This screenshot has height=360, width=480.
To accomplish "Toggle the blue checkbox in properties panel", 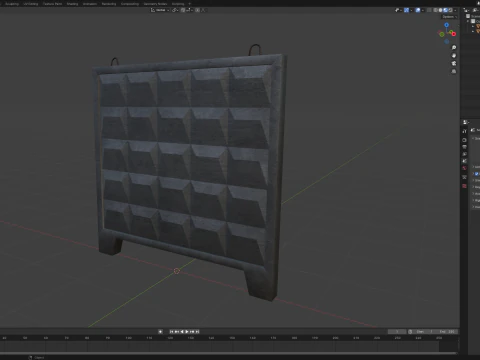I will (x=476, y=174).
